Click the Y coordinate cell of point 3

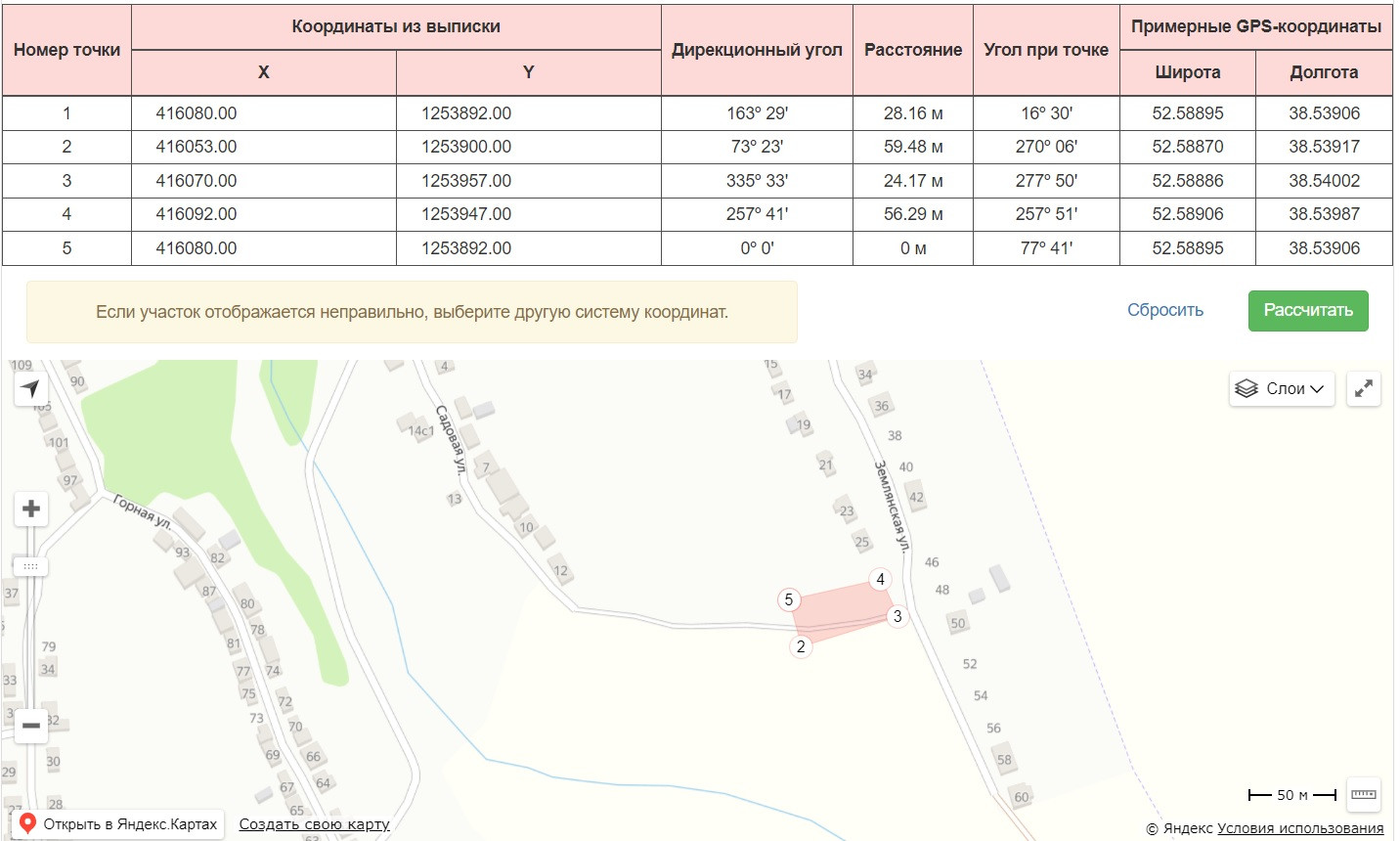coord(529,181)
